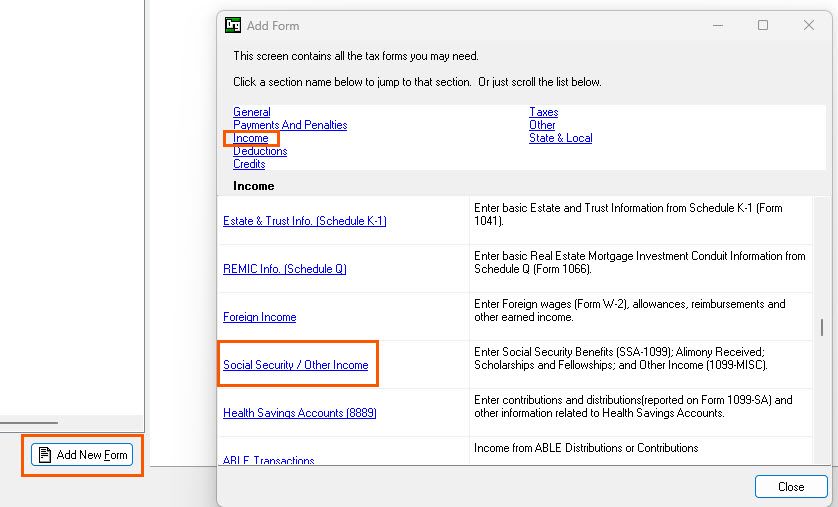The height and width of the screenshot is (507, 838).
Task: Maximize the Add Form window
Action: point(763,25)
